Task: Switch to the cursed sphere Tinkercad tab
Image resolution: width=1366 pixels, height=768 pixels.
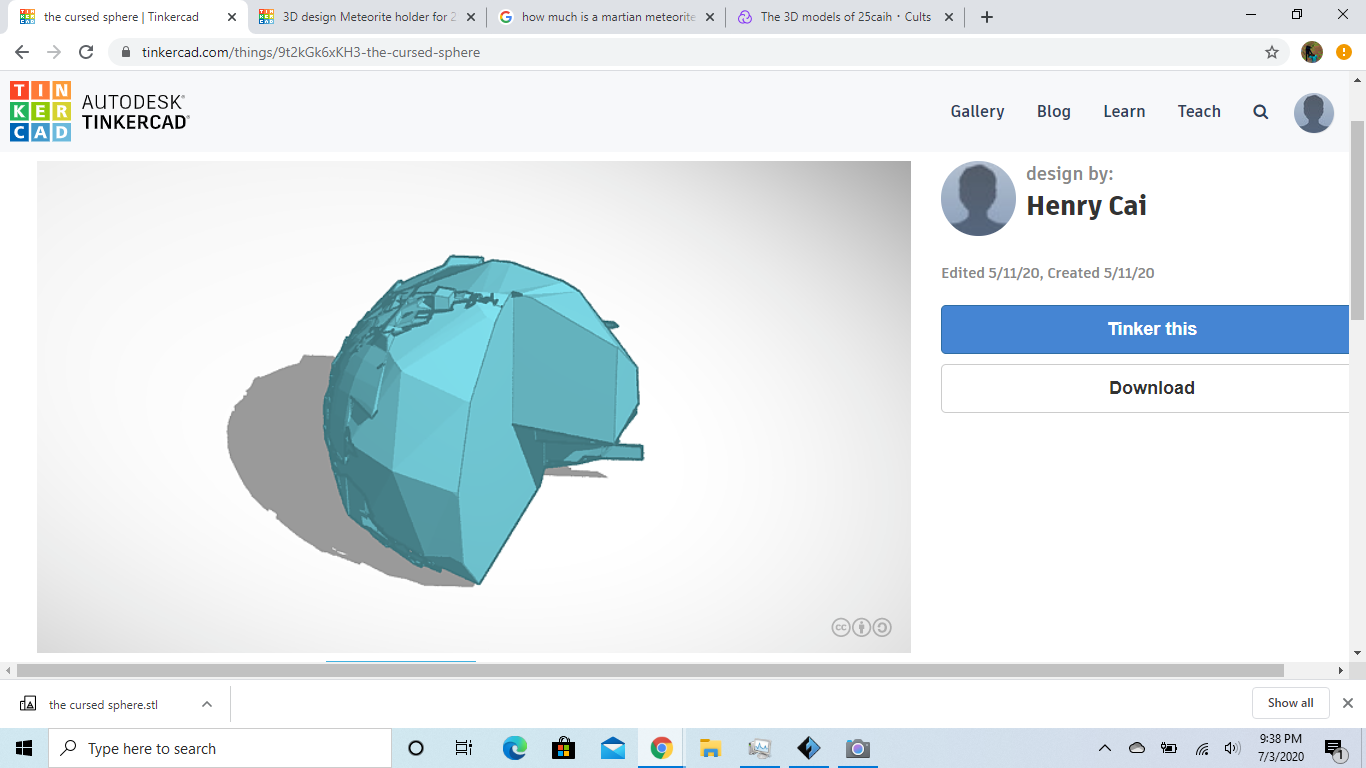Action: pos(122,17)
